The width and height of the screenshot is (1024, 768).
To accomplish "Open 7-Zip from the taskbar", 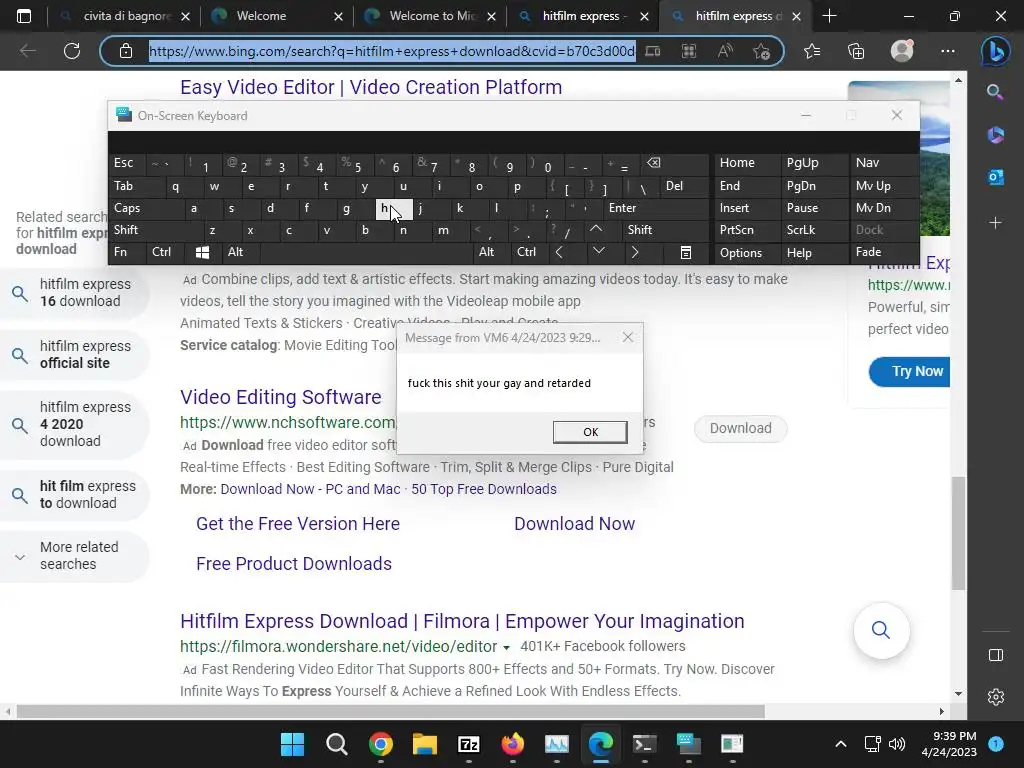I will tap(469, 744).
